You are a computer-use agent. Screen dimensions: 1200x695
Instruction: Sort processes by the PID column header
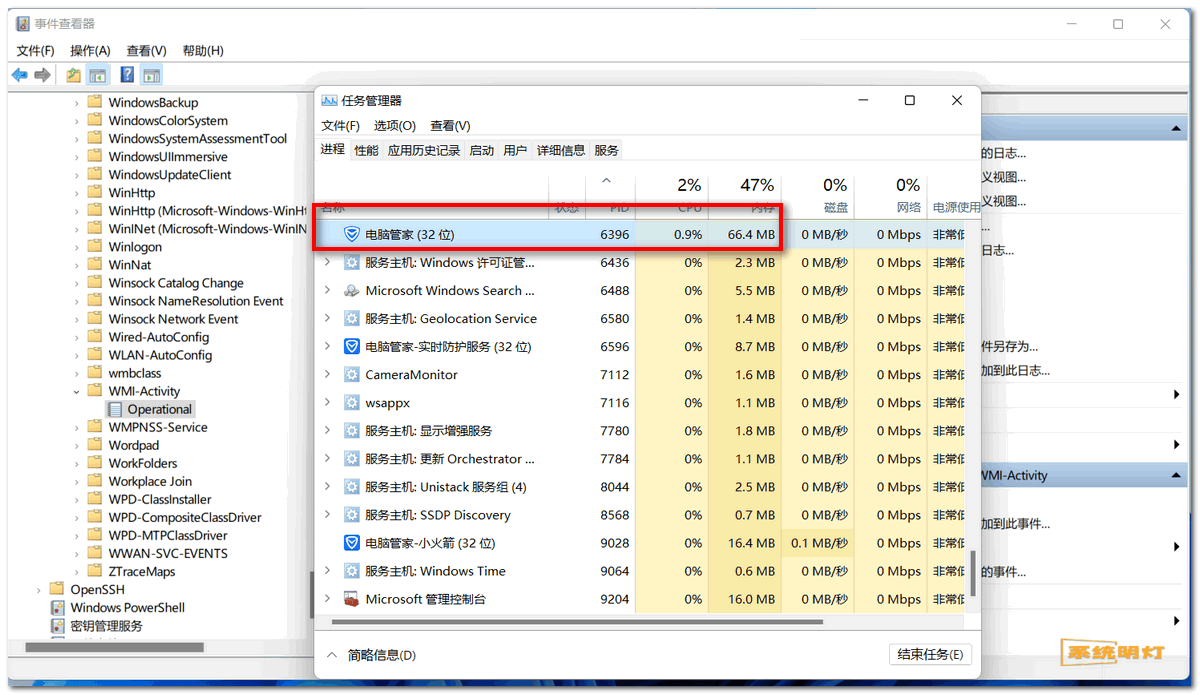610,195
